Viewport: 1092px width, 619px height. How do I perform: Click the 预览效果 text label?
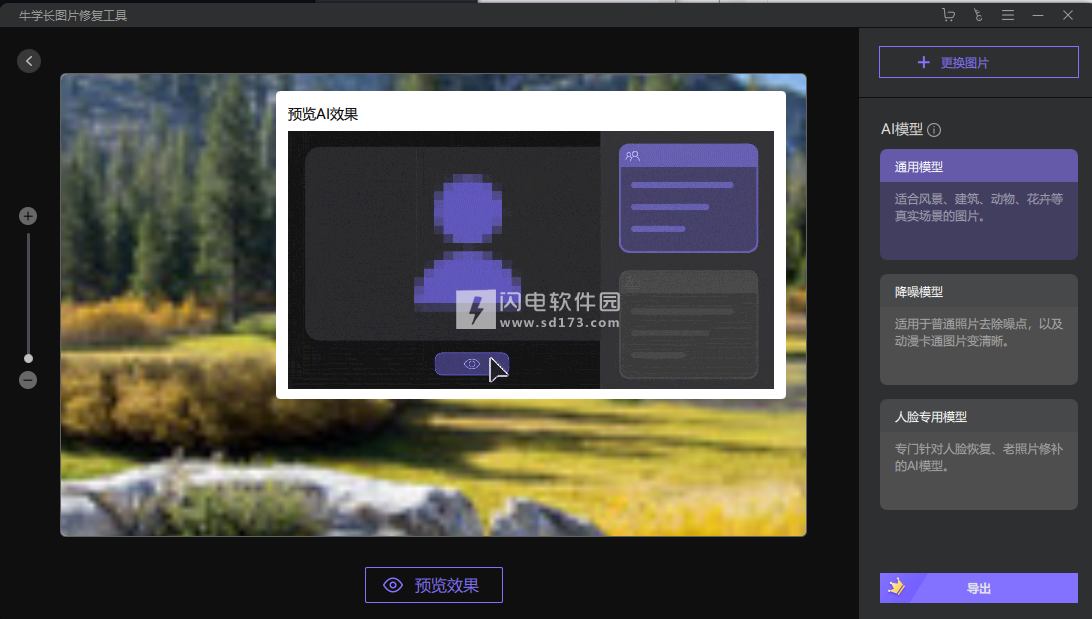[x=447, y=585]
